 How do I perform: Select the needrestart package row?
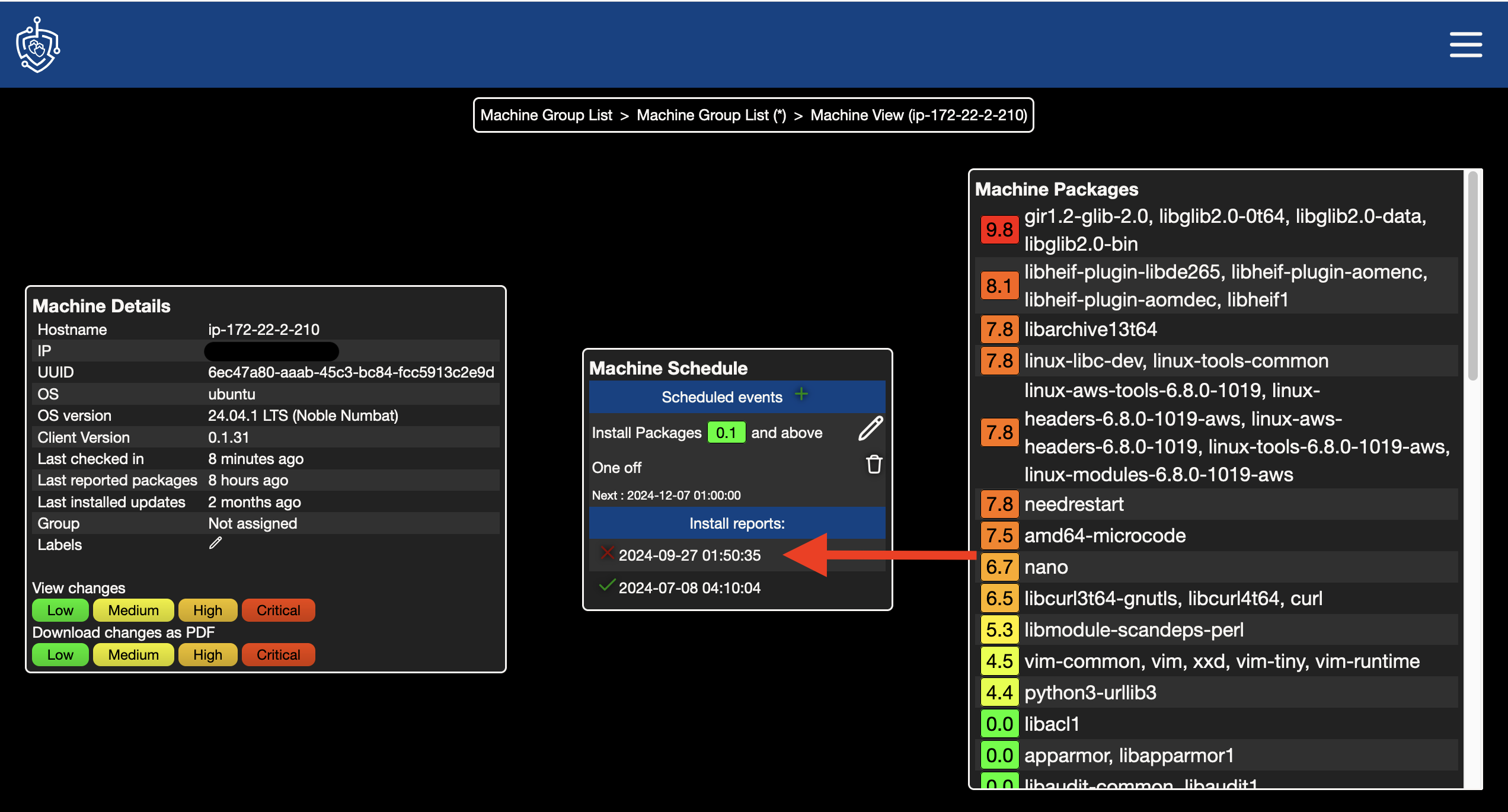click(1216, 504)
